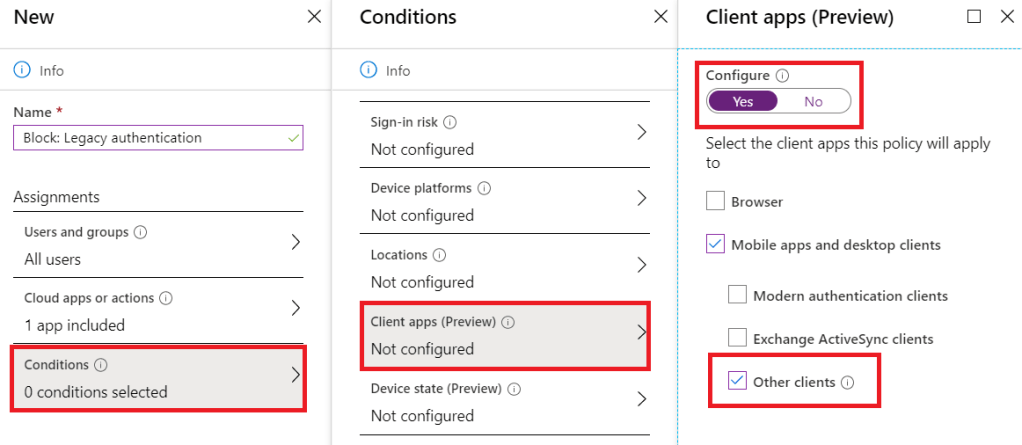Image resolution: width=1022 pixels, height=445 pixels.
Task: Click the info icon next to Sign-in risk
Action: [x=450, y=122]
